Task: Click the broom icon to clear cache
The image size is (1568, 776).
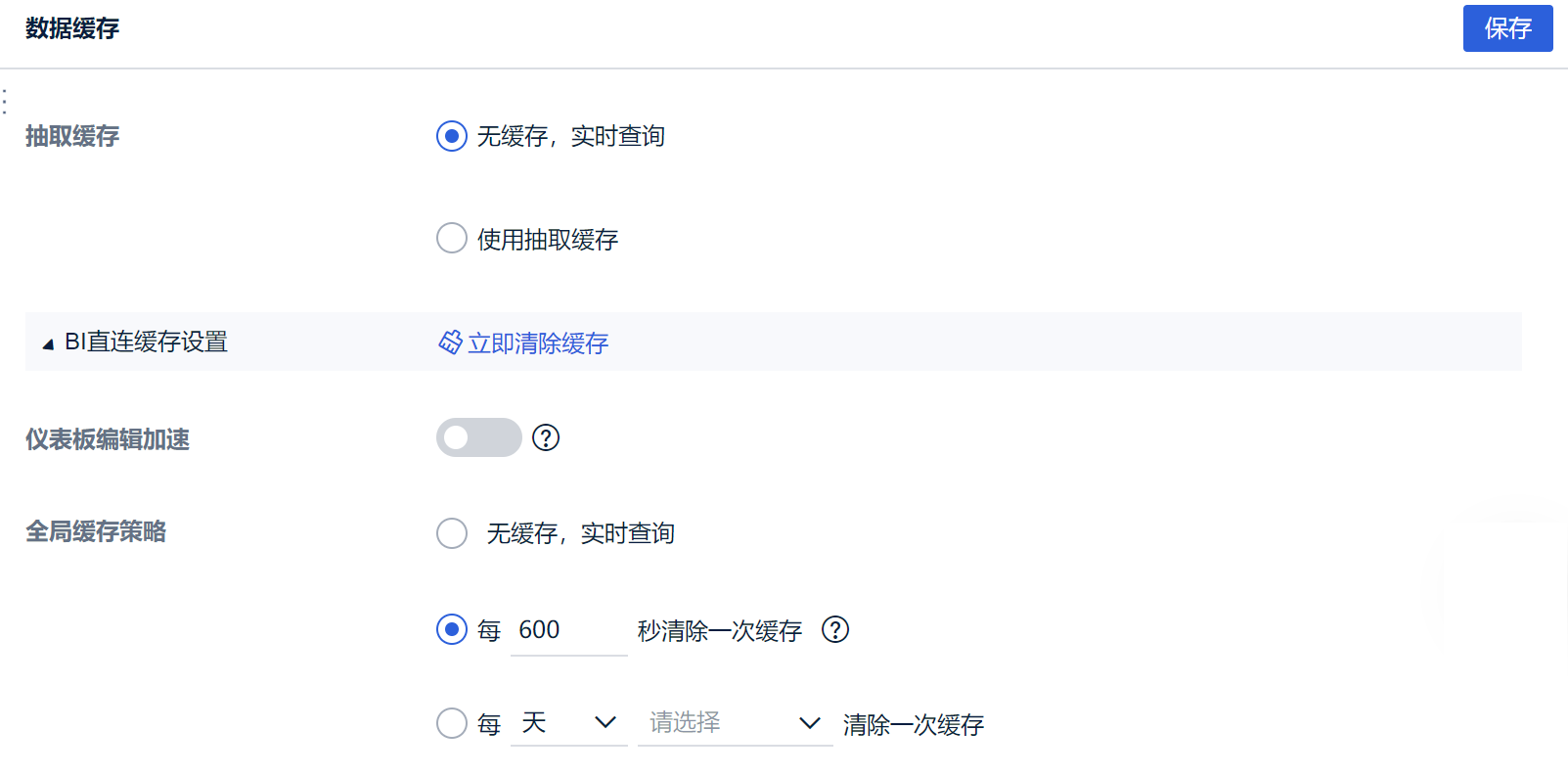Action: pos(450,342)
